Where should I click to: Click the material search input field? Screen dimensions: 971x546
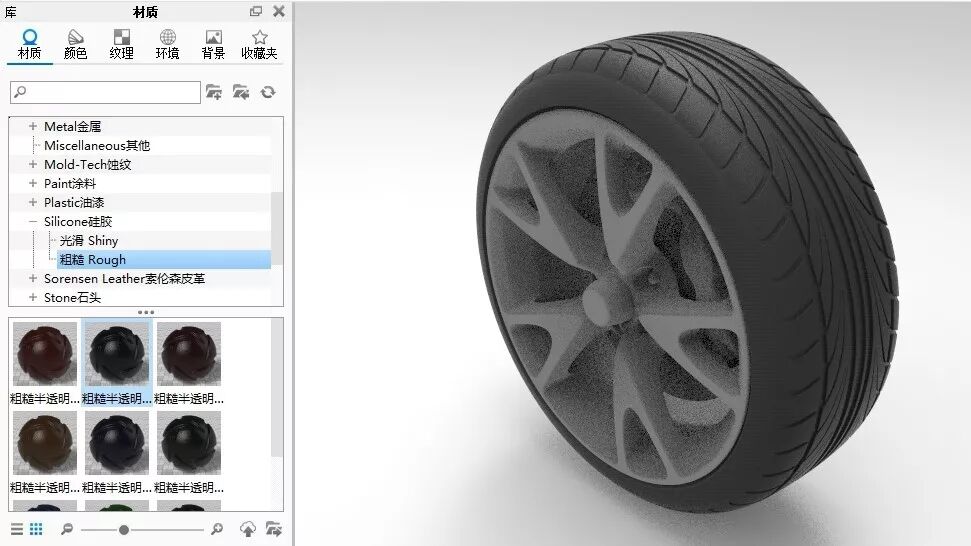tap(105, 92)
